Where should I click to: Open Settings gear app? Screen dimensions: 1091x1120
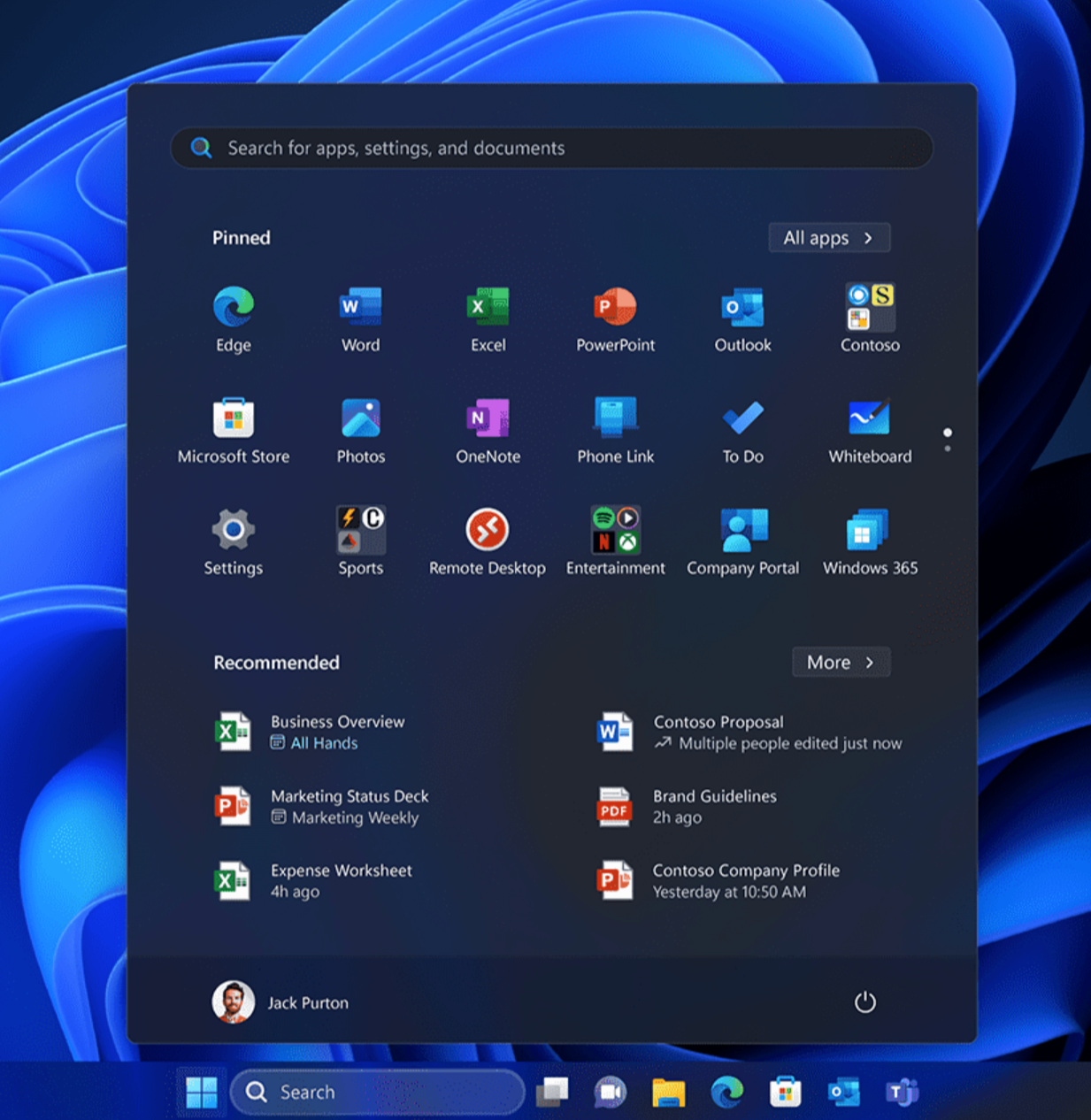point(234,542)
